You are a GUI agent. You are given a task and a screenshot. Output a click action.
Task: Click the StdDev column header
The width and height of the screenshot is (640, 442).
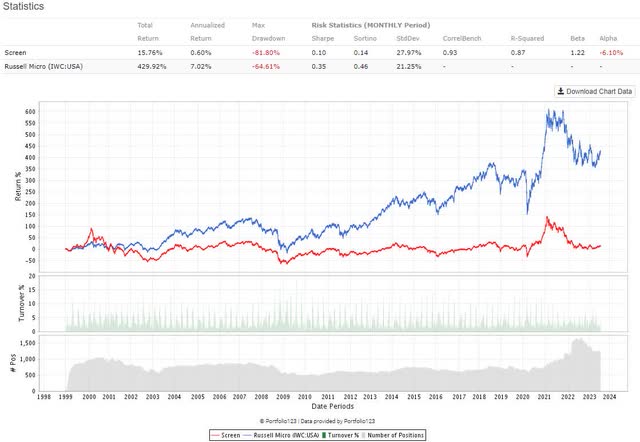point(408,38)
